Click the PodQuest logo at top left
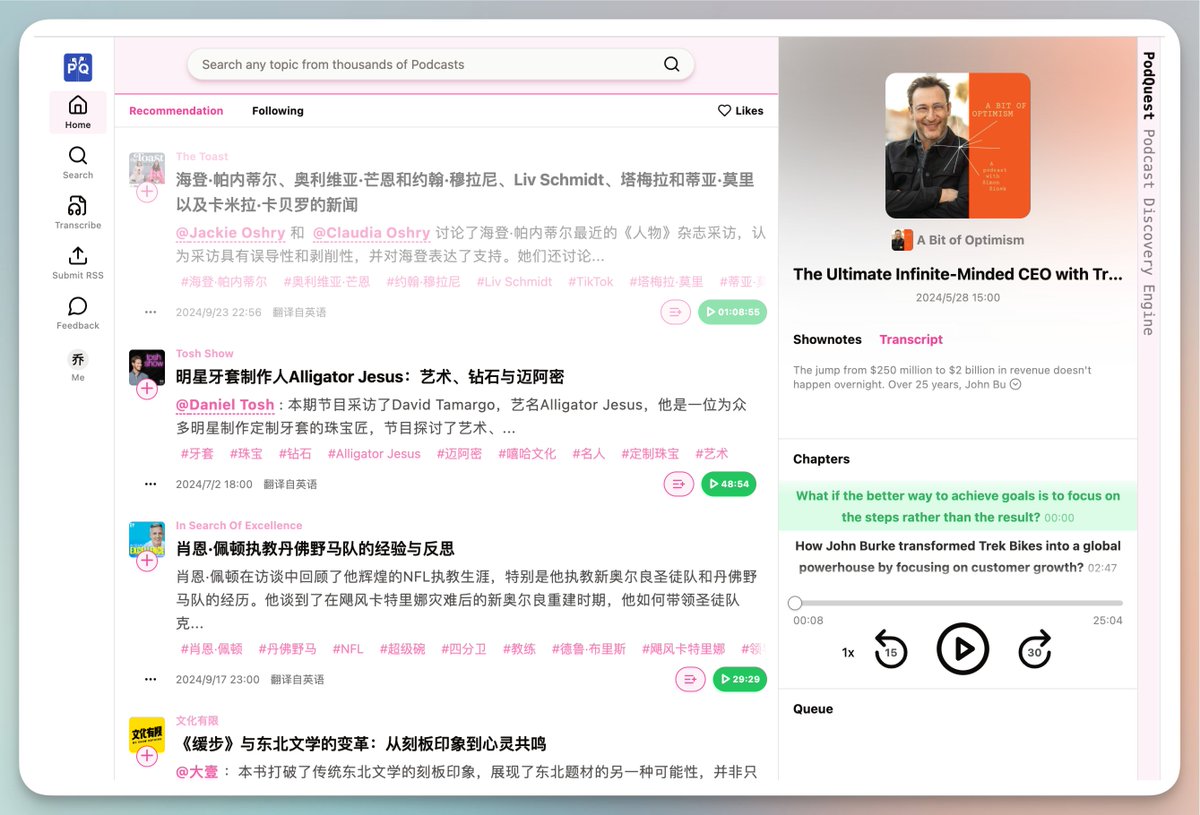The height and width of the screenshot is (815, 1200). tap(77, 66)
